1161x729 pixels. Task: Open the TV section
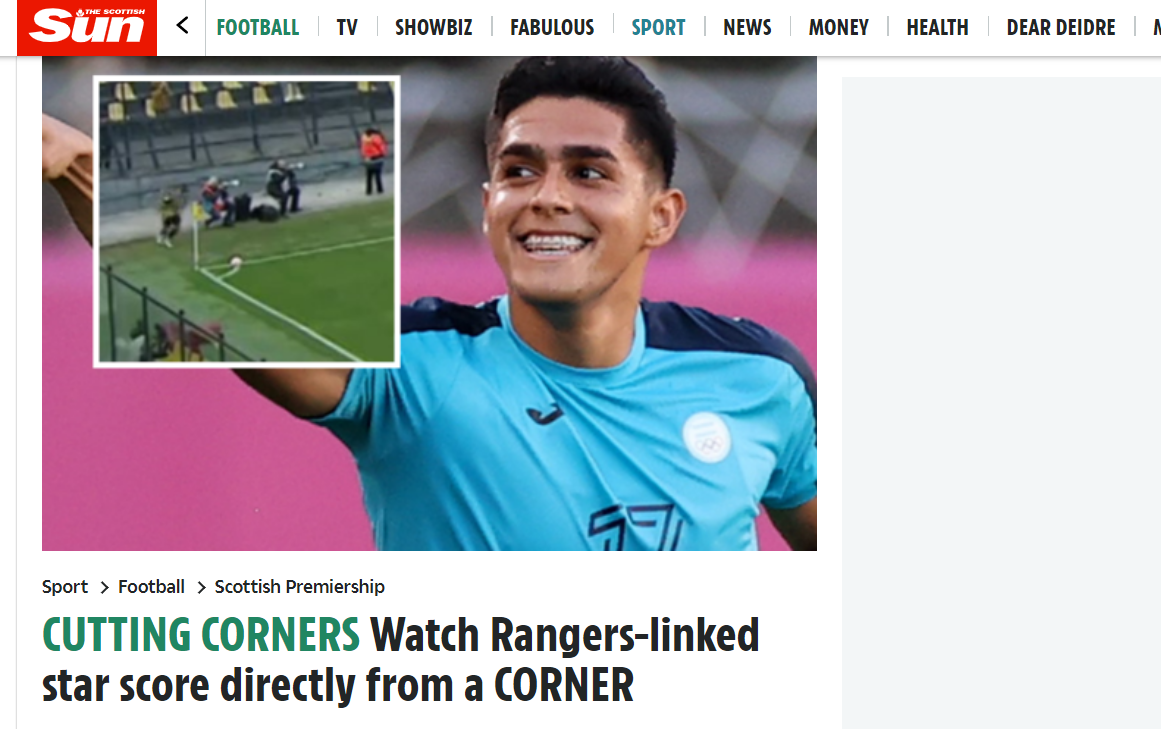point(347,27)
